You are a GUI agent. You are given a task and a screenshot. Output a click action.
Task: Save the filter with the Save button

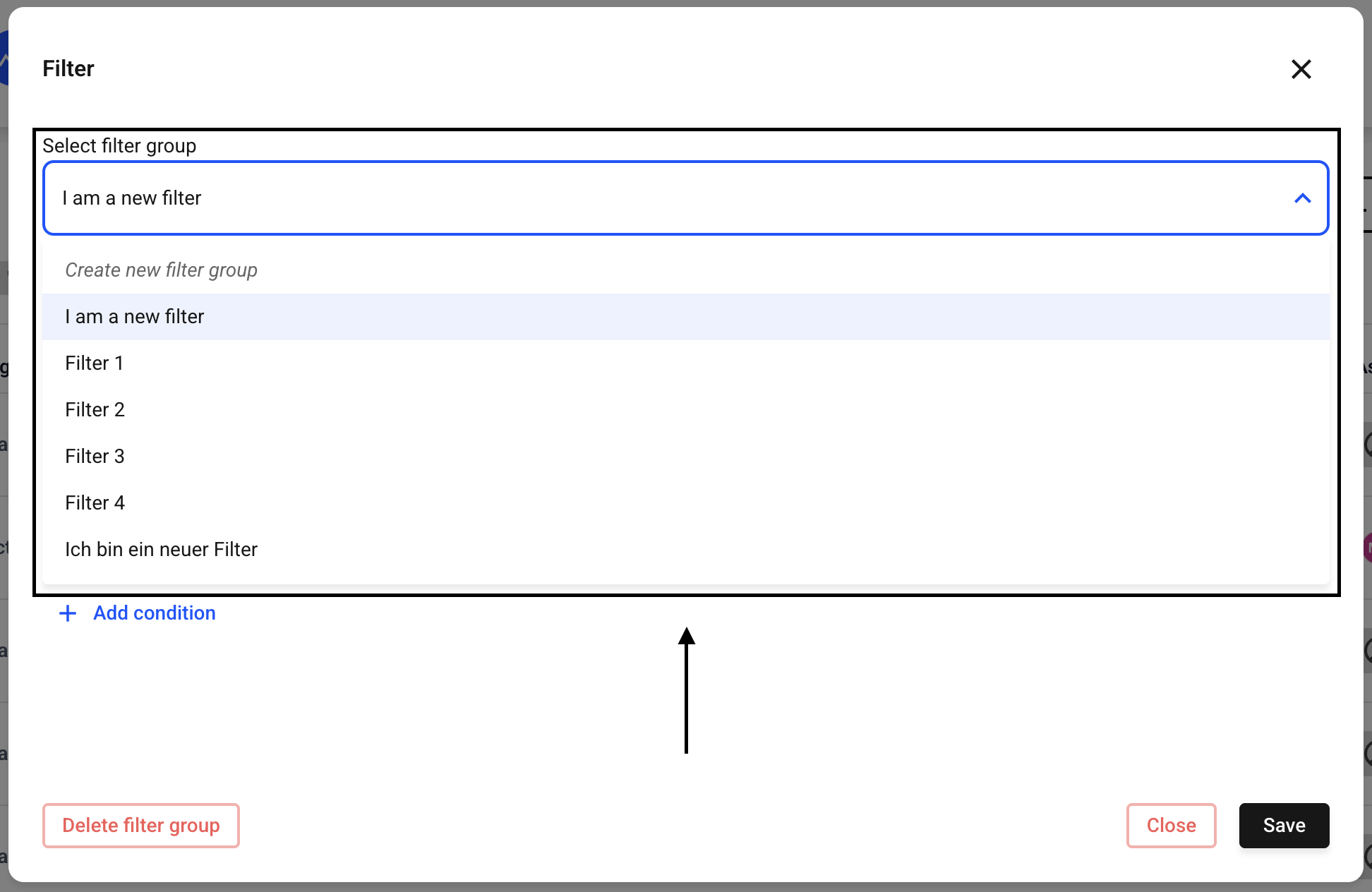tap(1284, 826)
